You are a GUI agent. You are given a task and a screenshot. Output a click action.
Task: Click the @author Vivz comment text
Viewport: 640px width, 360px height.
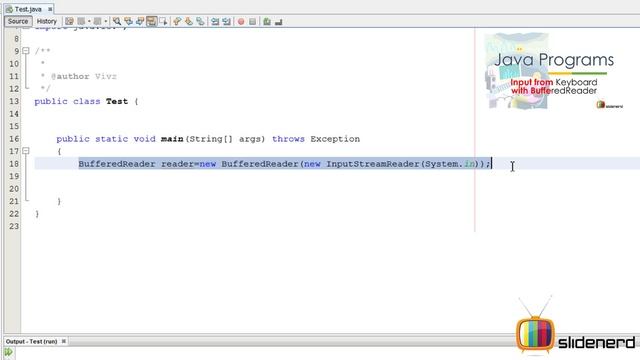(84, 76)
